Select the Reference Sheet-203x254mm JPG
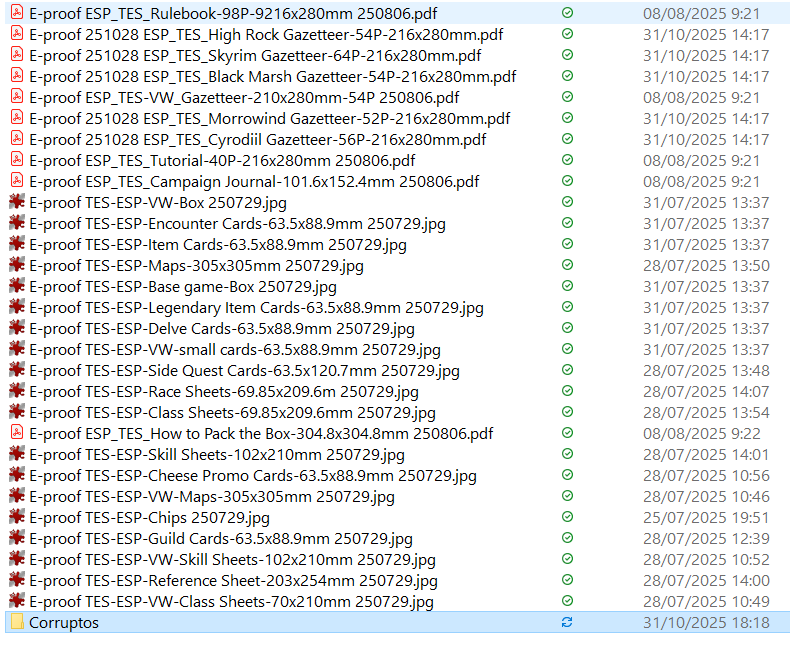 [x=233, y=580]
